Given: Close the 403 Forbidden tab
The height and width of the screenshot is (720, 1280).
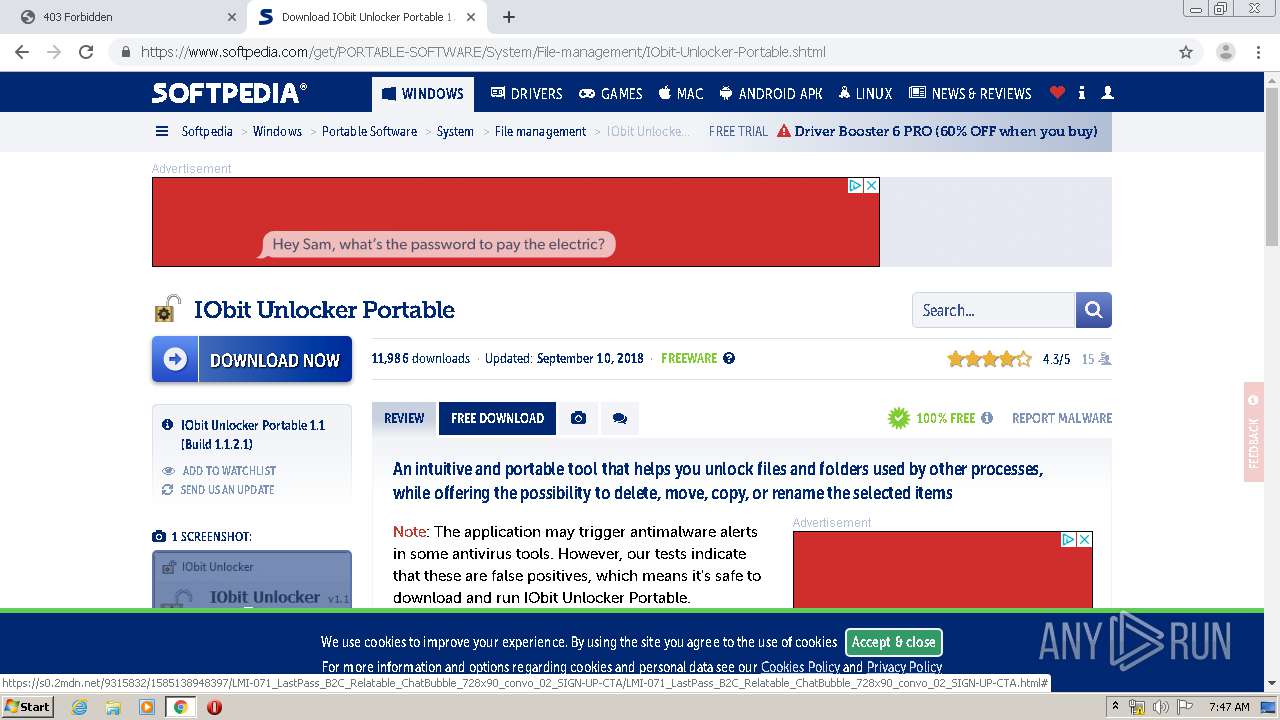Looking at the screenshot, I should 232,17.
